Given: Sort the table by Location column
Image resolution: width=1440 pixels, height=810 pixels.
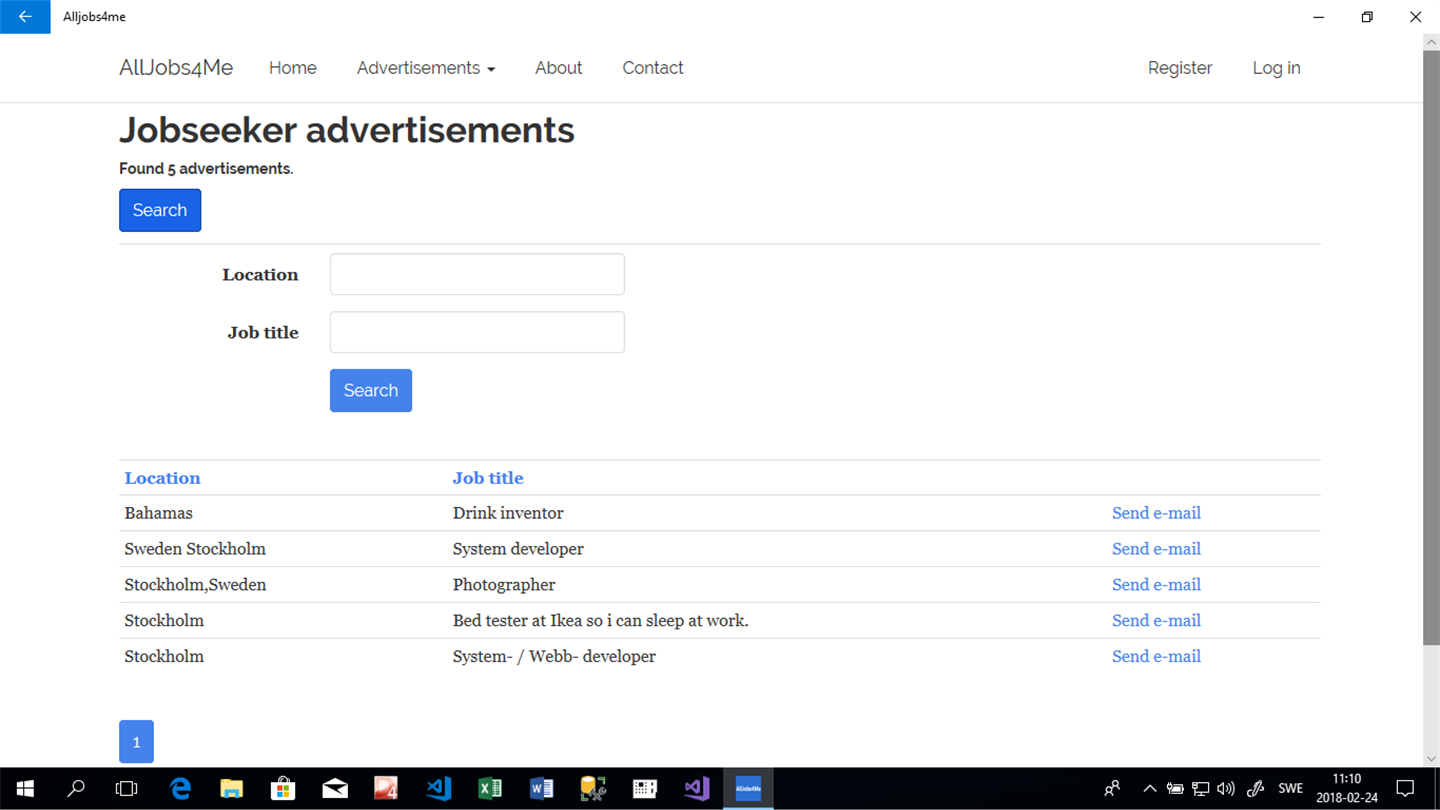Looking at the screenshot, I should click(162, 478).
